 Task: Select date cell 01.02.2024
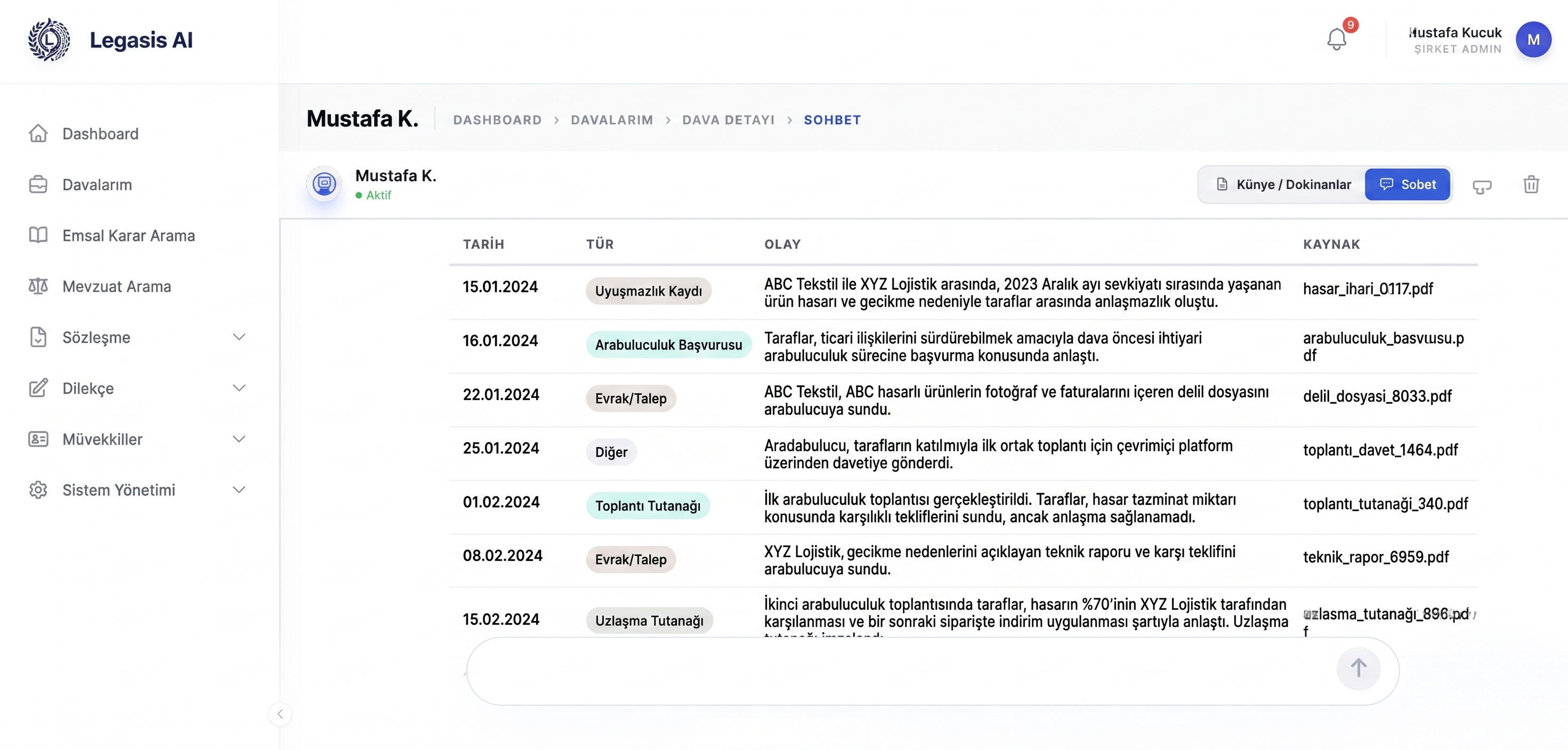[x=501, y=502]
